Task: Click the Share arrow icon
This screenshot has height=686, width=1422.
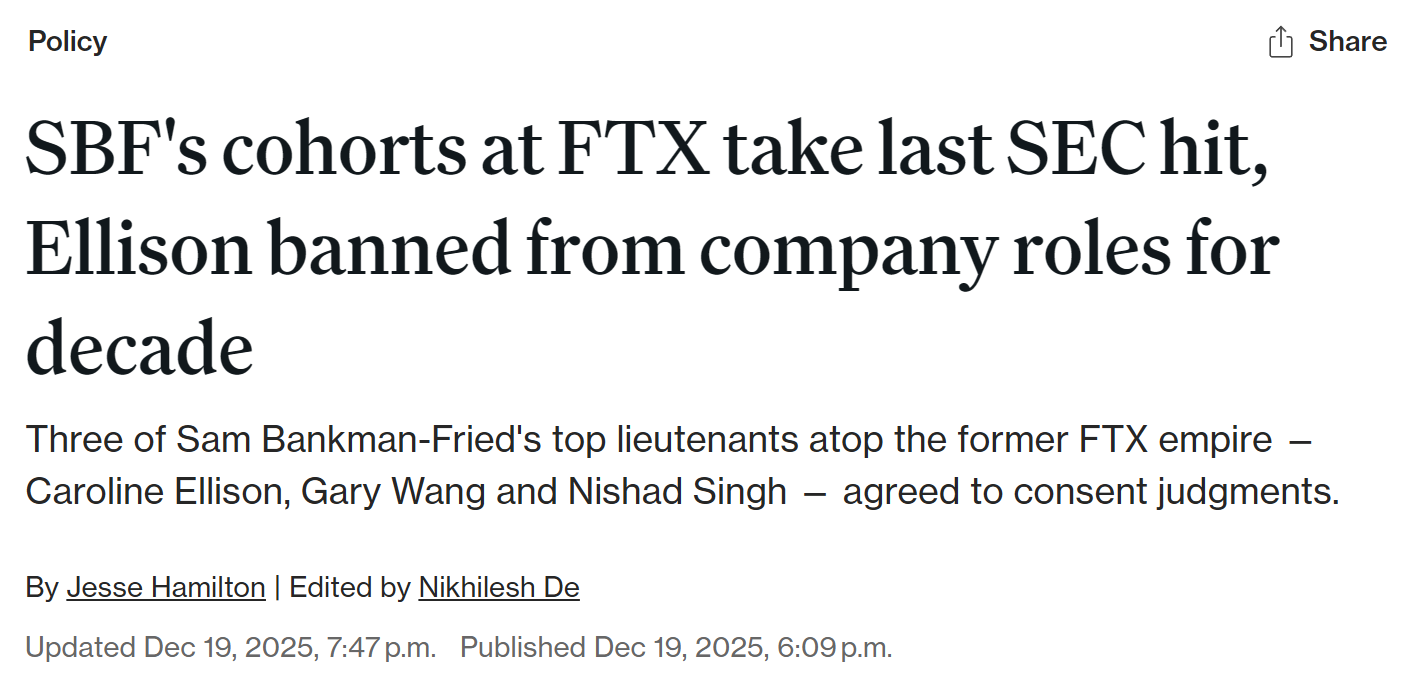Action: pyautogui.click(x=1280, y=42)
